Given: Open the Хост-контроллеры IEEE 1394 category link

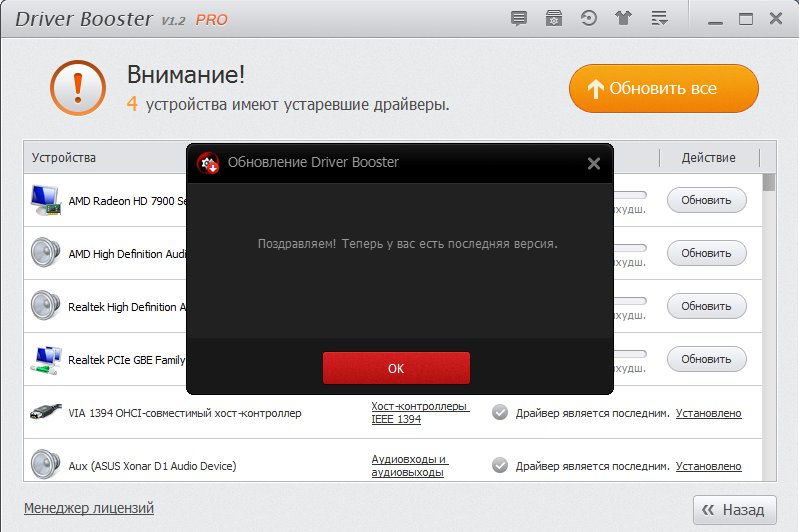Looking at the screenshot, I should [419, 413].
